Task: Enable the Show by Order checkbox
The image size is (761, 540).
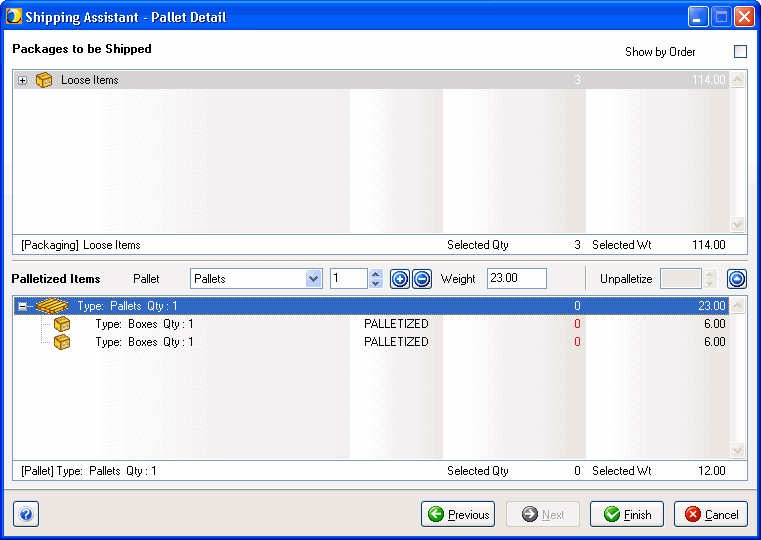Action: 740,51
